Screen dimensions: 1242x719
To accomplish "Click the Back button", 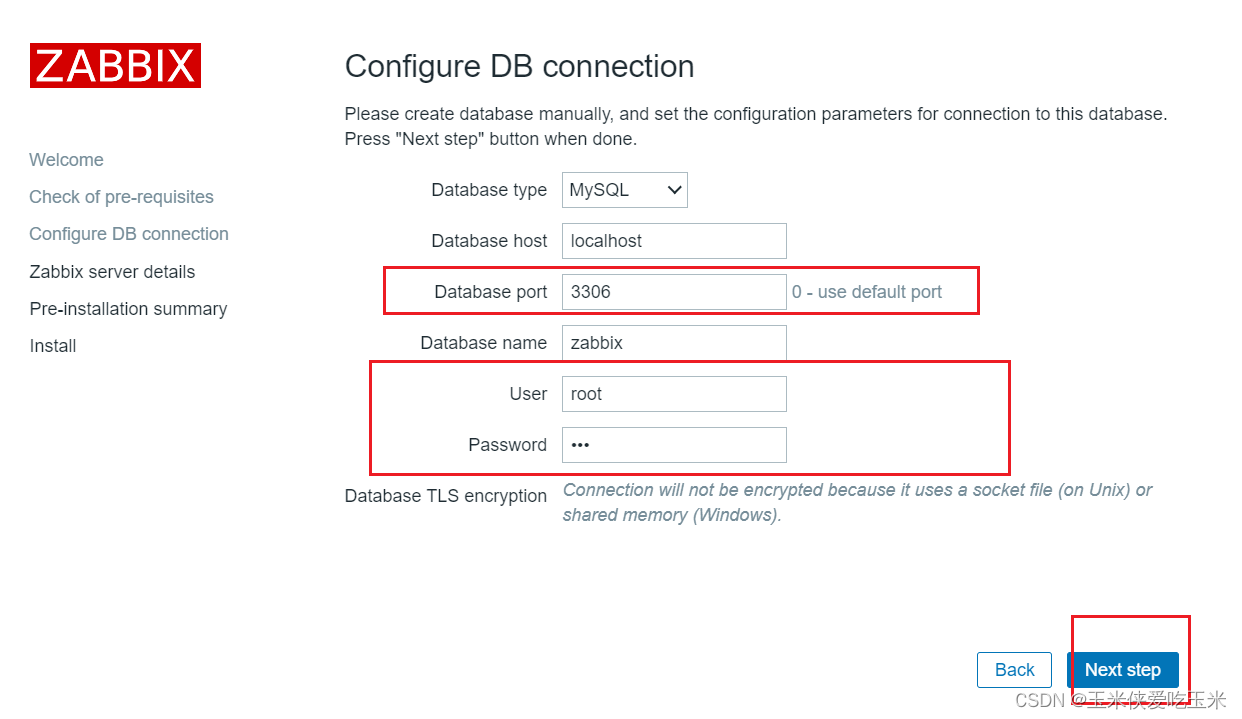I will (1014, 670).
